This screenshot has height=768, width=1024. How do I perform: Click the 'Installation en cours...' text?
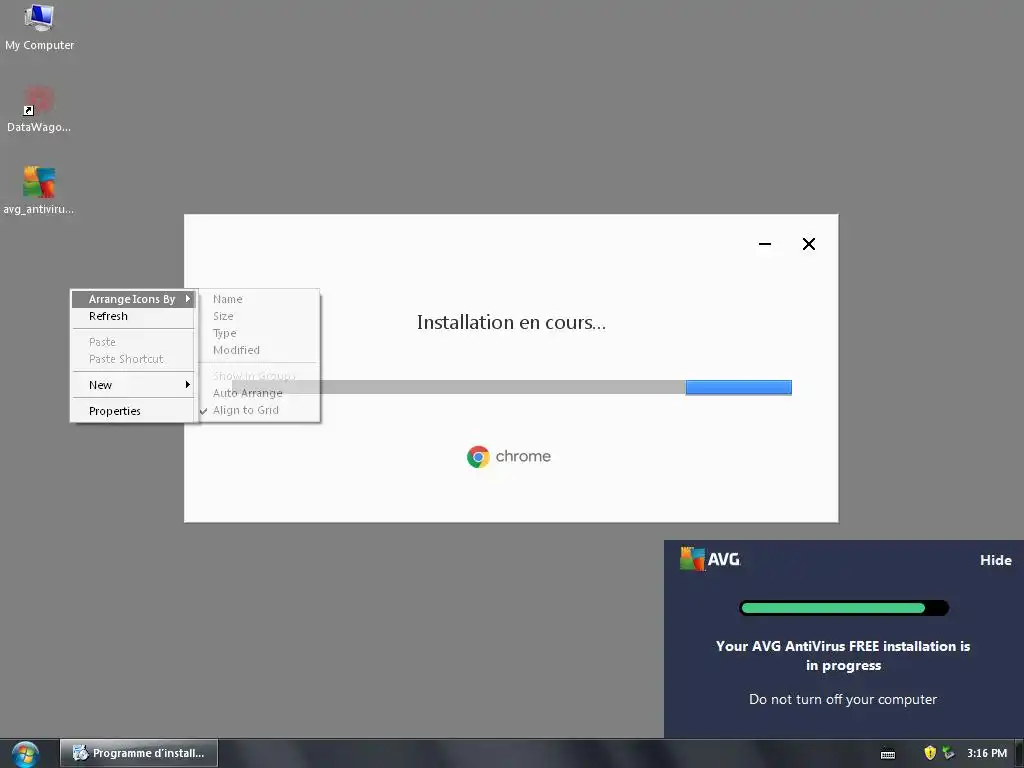pyautogui.click(x=511, y=323)
